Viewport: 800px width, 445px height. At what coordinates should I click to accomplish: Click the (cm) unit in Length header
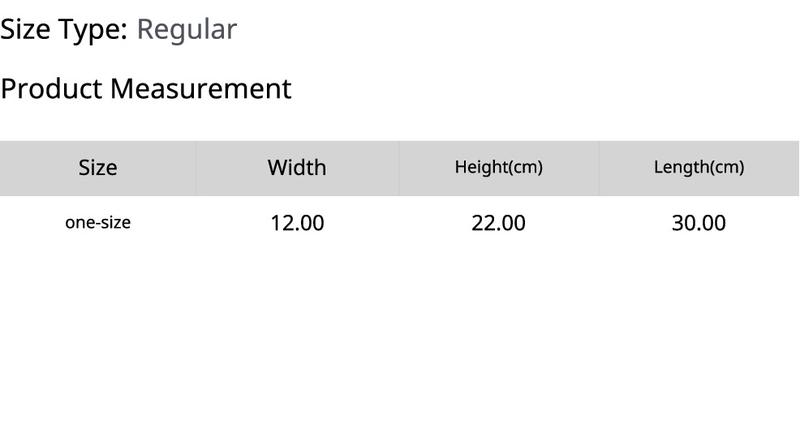(728, 167)
